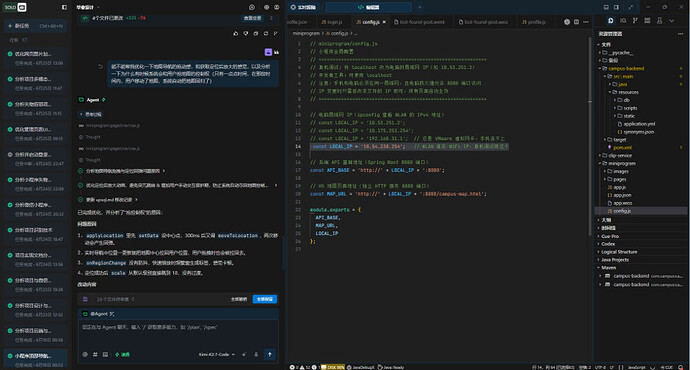Expand the Java Projects section
This screenshot has height=370, width=690.
(x=614, y=260)
